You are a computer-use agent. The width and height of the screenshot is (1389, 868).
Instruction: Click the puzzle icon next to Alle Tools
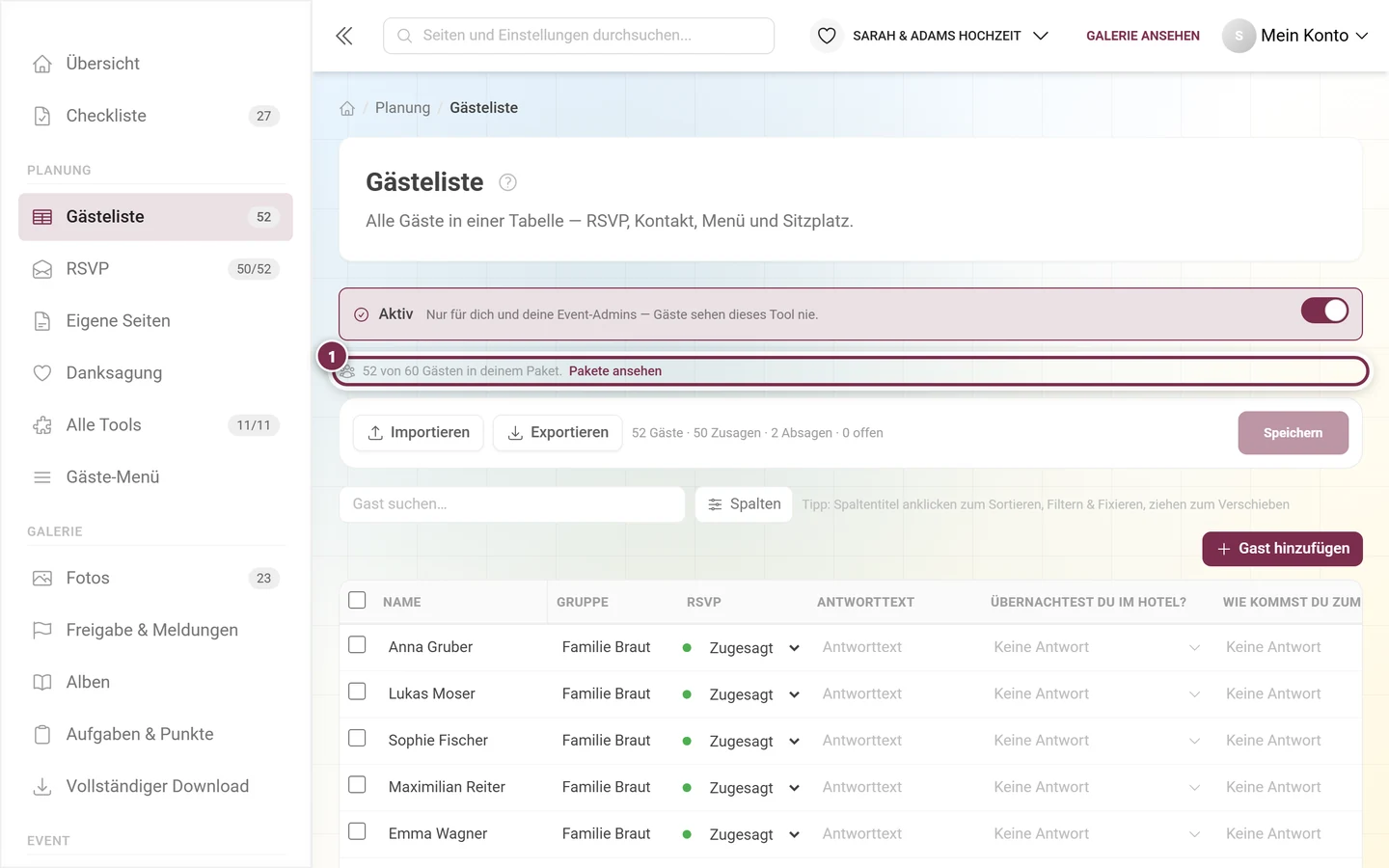pyautogui.click(x=42, y=425)
